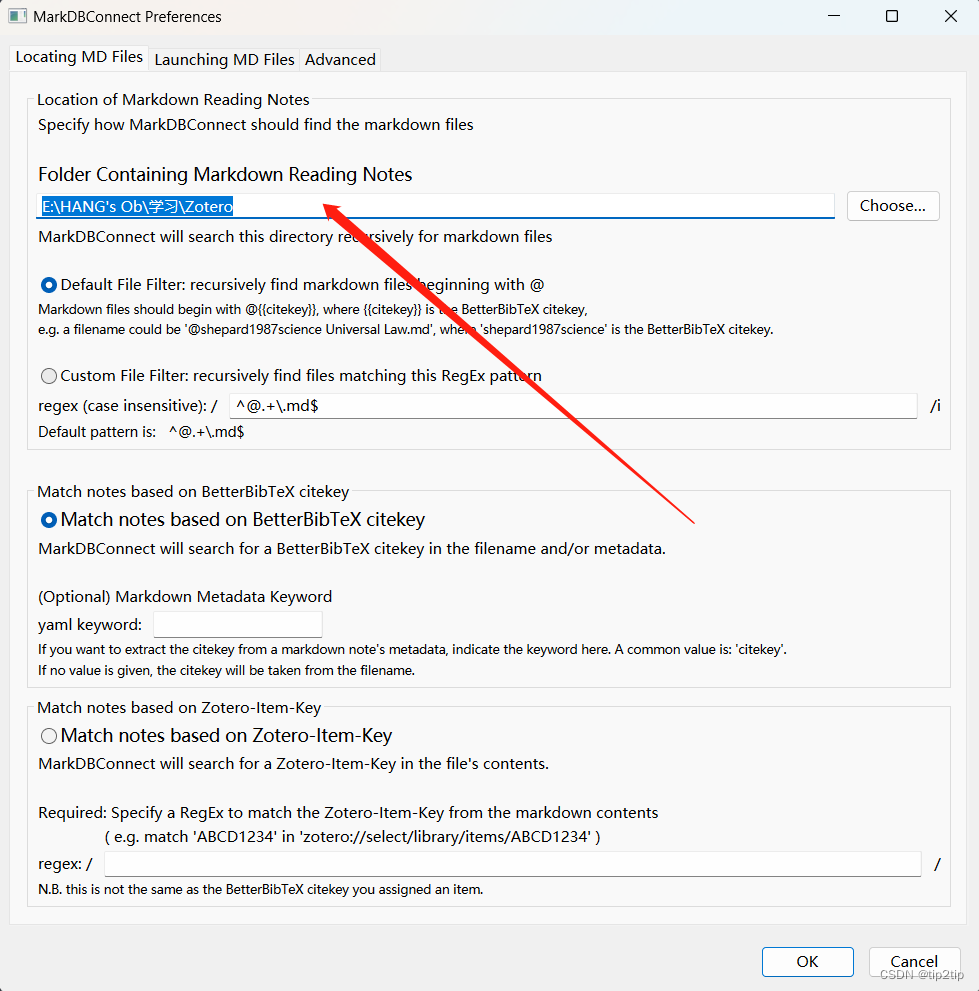Click the case insensitive regex field
979x991 pixels.
573,406
